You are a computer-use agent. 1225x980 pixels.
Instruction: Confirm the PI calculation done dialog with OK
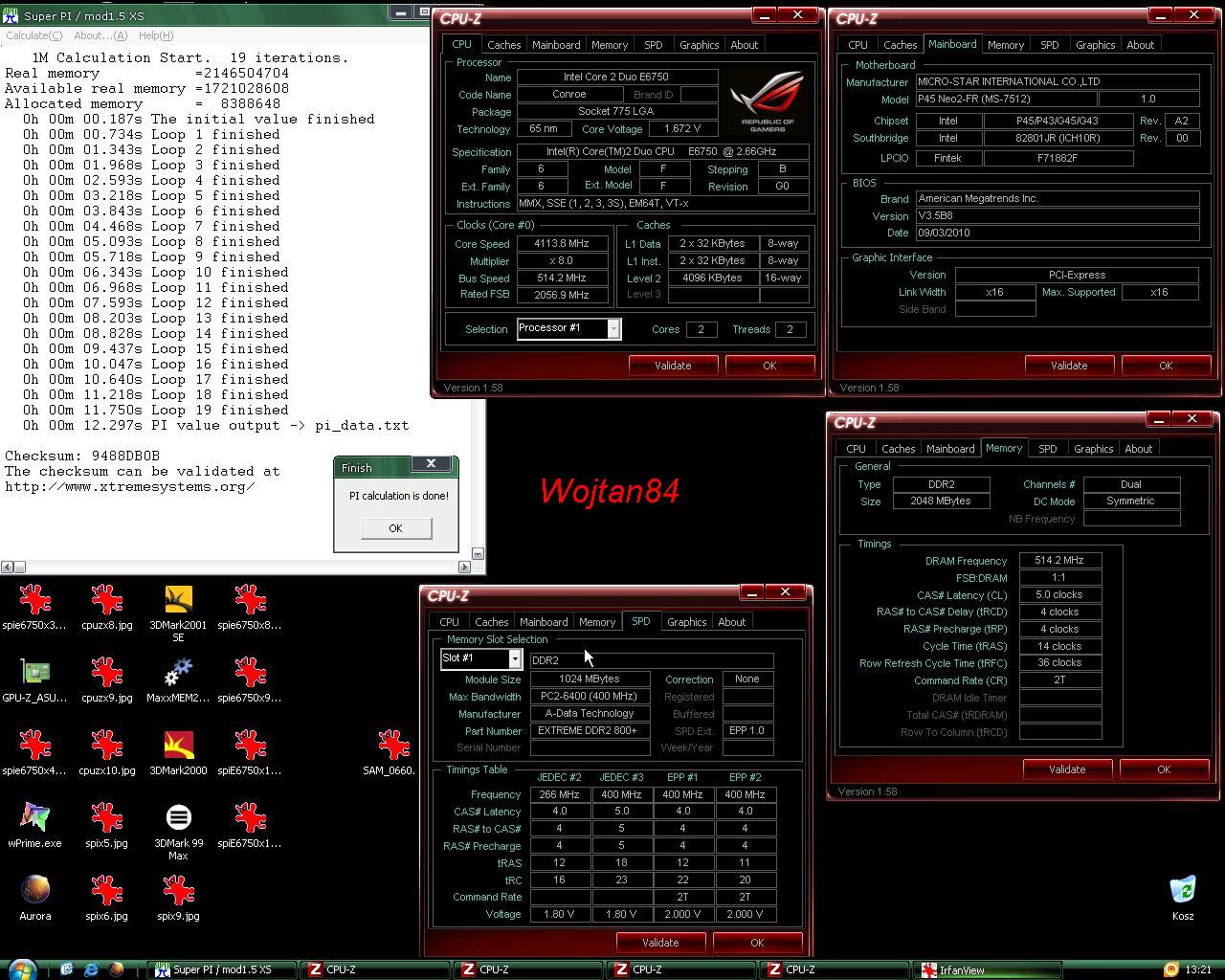click(395, 528)
